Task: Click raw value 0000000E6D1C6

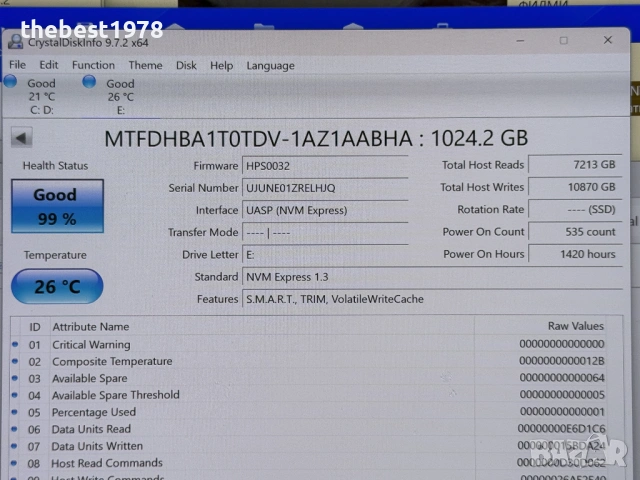Action: tap(562, 429)
